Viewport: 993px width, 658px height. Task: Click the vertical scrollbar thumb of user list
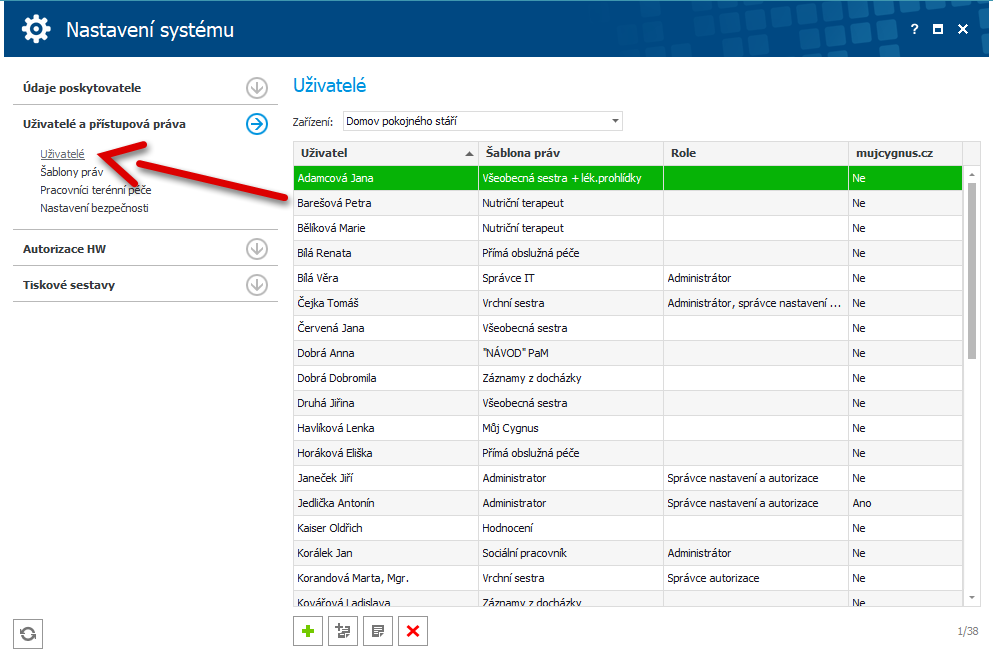pyautogui.click(x=971, y=270)
